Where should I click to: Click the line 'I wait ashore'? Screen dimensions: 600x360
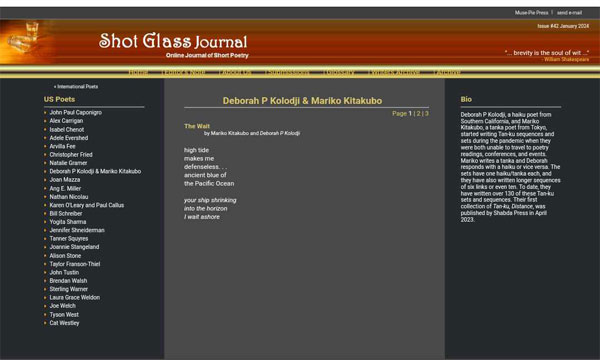[202, 217]
